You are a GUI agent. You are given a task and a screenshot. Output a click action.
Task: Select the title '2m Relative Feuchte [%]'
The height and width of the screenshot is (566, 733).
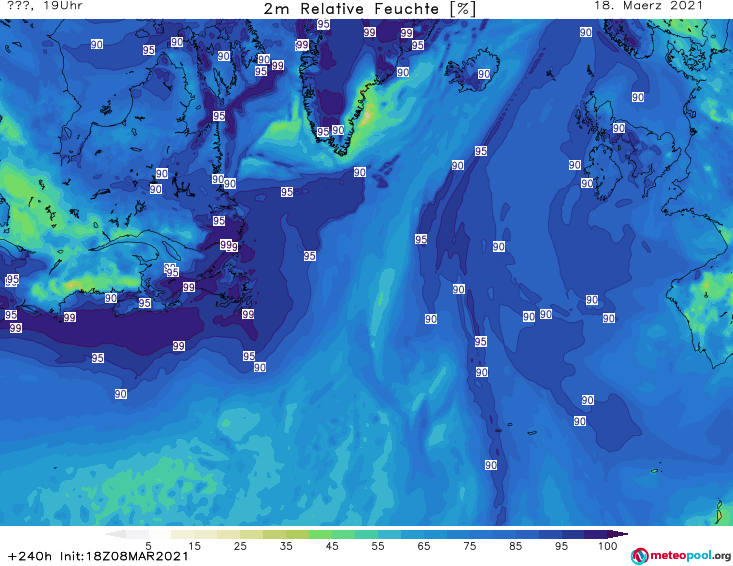point(369,9)
